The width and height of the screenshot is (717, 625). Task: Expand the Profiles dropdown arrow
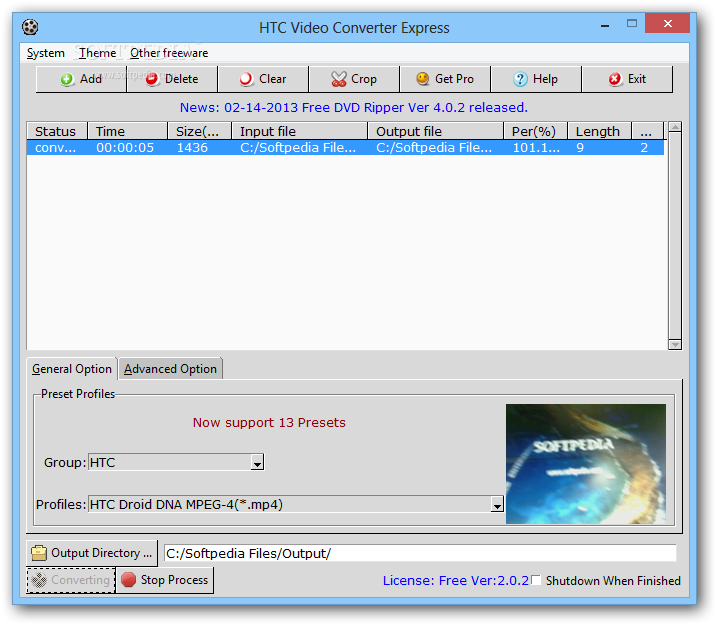pyautogui.click(x=497, y=505)
